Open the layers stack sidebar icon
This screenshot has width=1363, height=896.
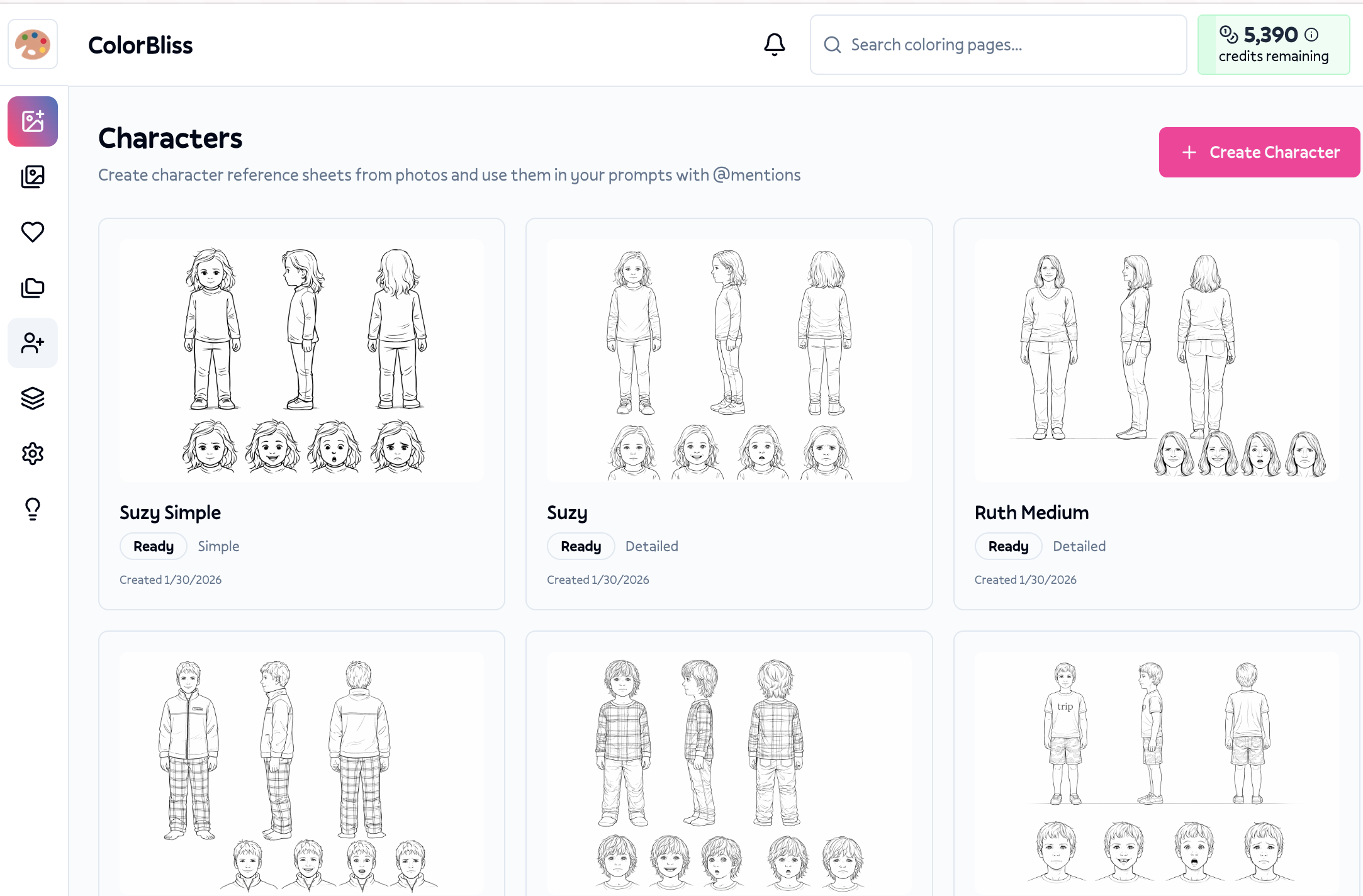point(33,398)
